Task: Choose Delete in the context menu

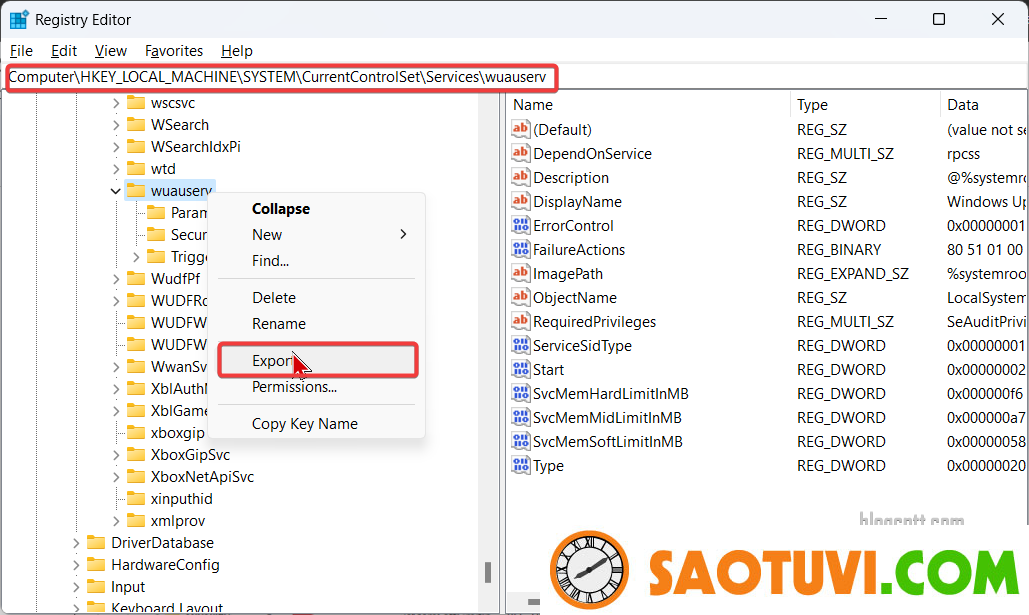Action: pos(318,297)
